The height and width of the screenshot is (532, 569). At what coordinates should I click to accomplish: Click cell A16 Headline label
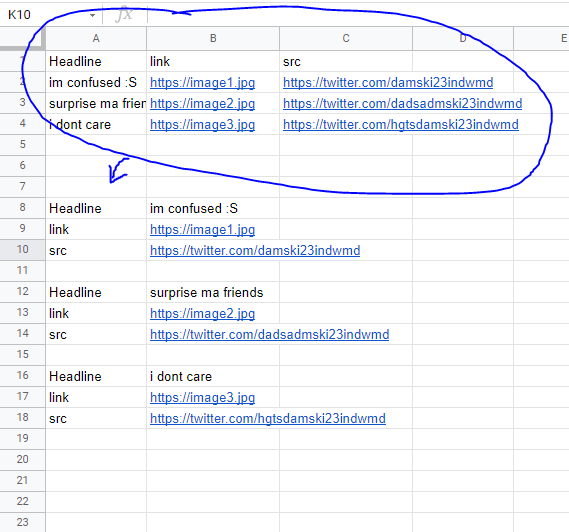96,376
